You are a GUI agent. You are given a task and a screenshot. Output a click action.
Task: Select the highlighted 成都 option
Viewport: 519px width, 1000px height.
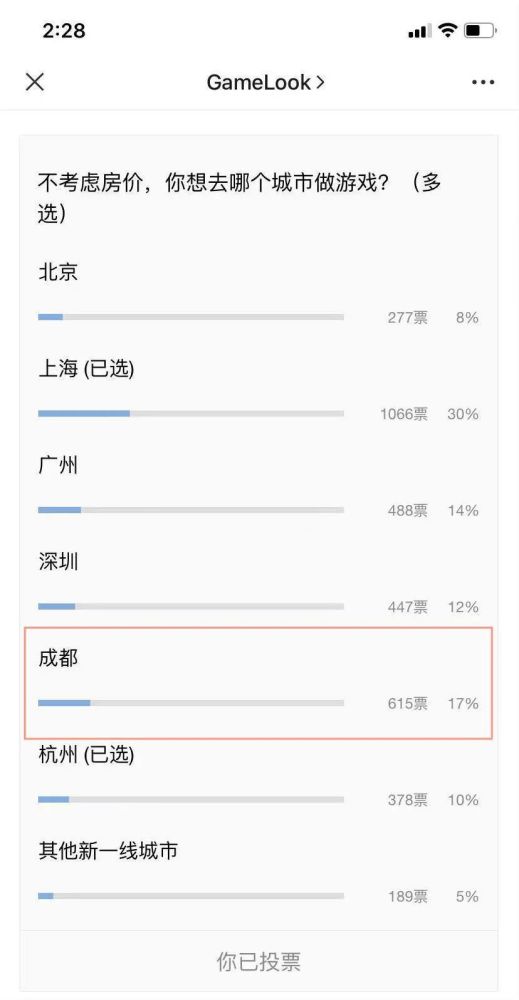point(258,683)
